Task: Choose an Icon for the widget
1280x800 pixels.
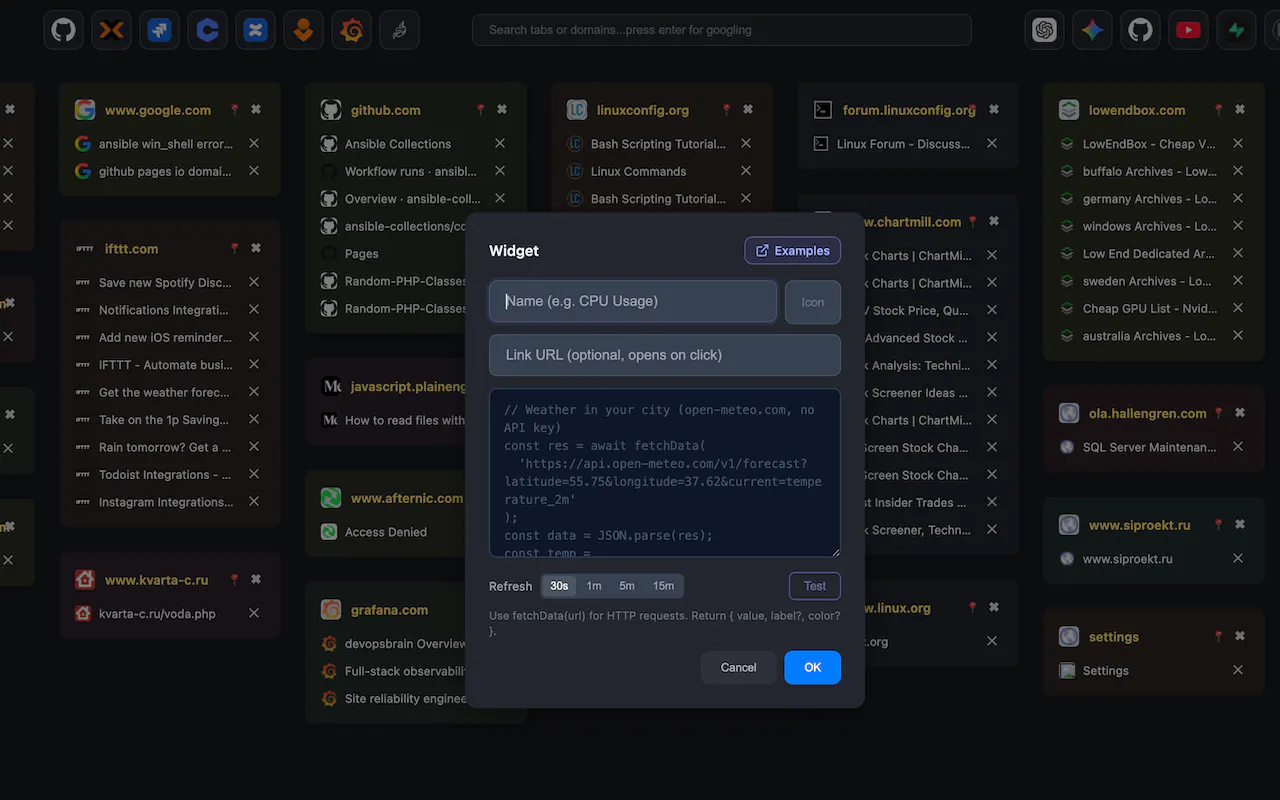Action: [813, 302]
